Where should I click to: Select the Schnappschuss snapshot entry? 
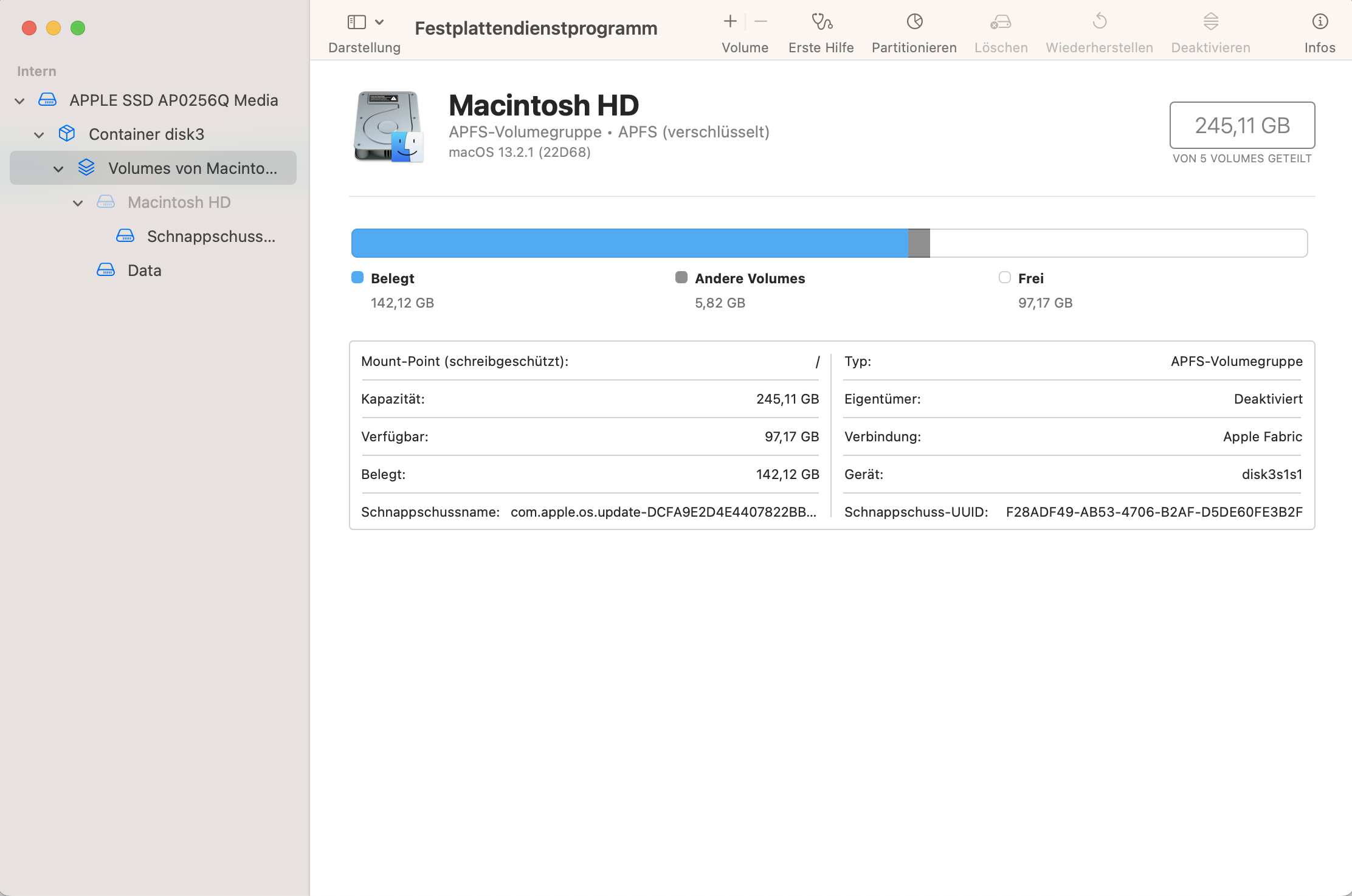click(x=210, y=236)
